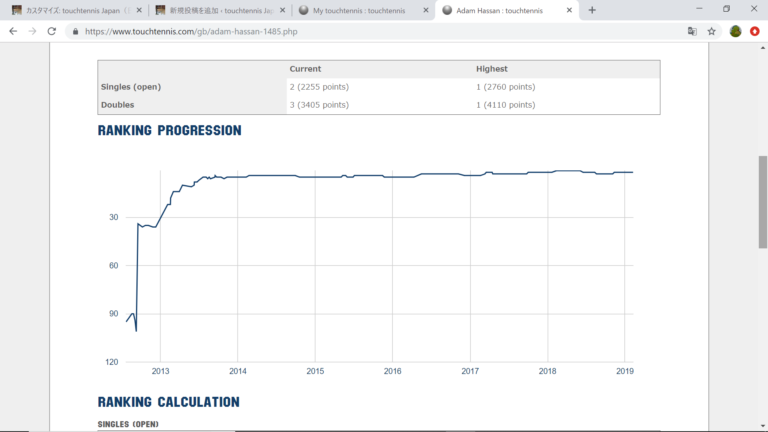Reload the page with the refresh icon
This screenshot has width=768, height=432.
[x=53, y=31]
